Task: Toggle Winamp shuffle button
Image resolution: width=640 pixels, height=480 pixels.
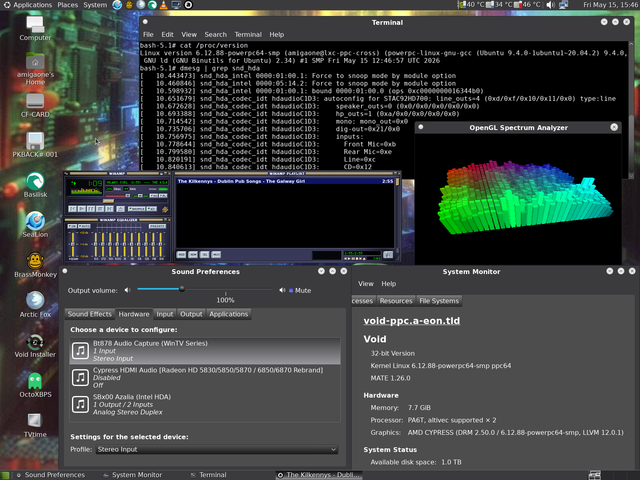Action: point(136,209)
